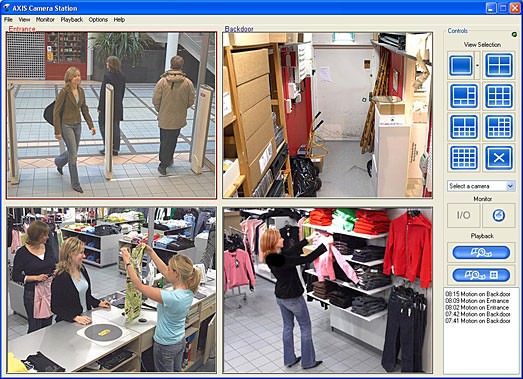Click the Backdoor camera title link
This screenshot has width=523, height=379.
pos(239,29)
